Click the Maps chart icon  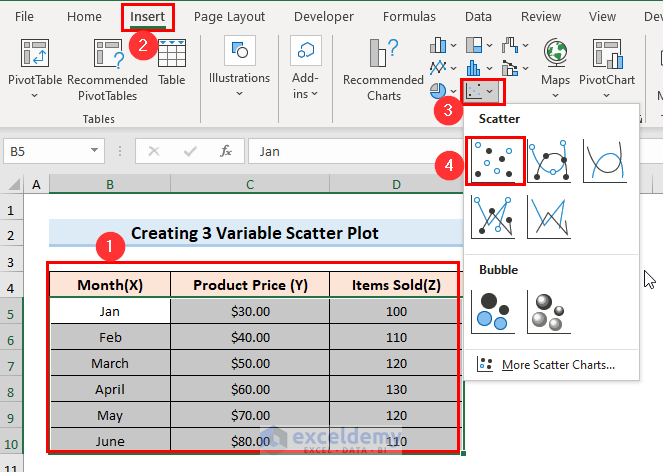tap(555, 53)
